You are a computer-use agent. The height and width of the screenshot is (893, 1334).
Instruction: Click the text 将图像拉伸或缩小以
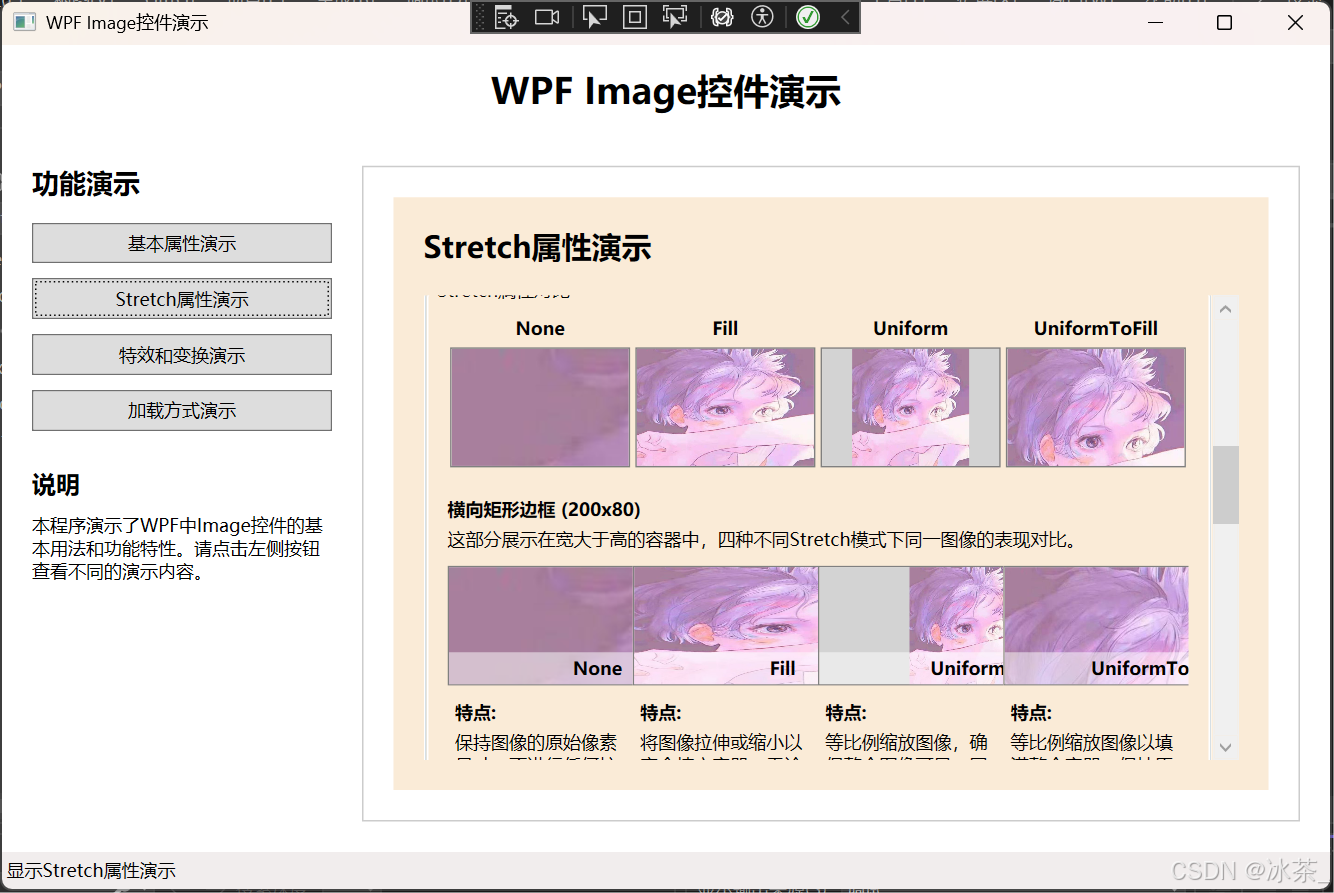(x=721, y=743)
